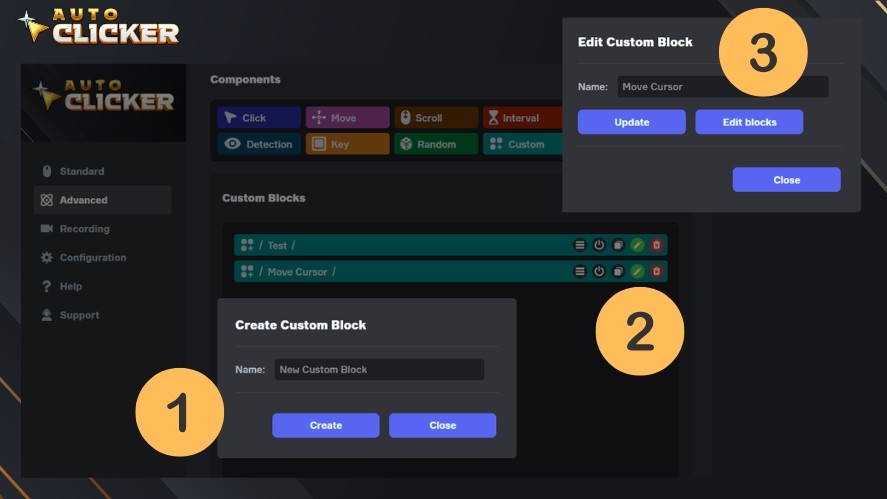This screenshot has width=887, height=499.
Task: Click the menu lines icon on Move Cursor block
Action: tap(580, 272)
